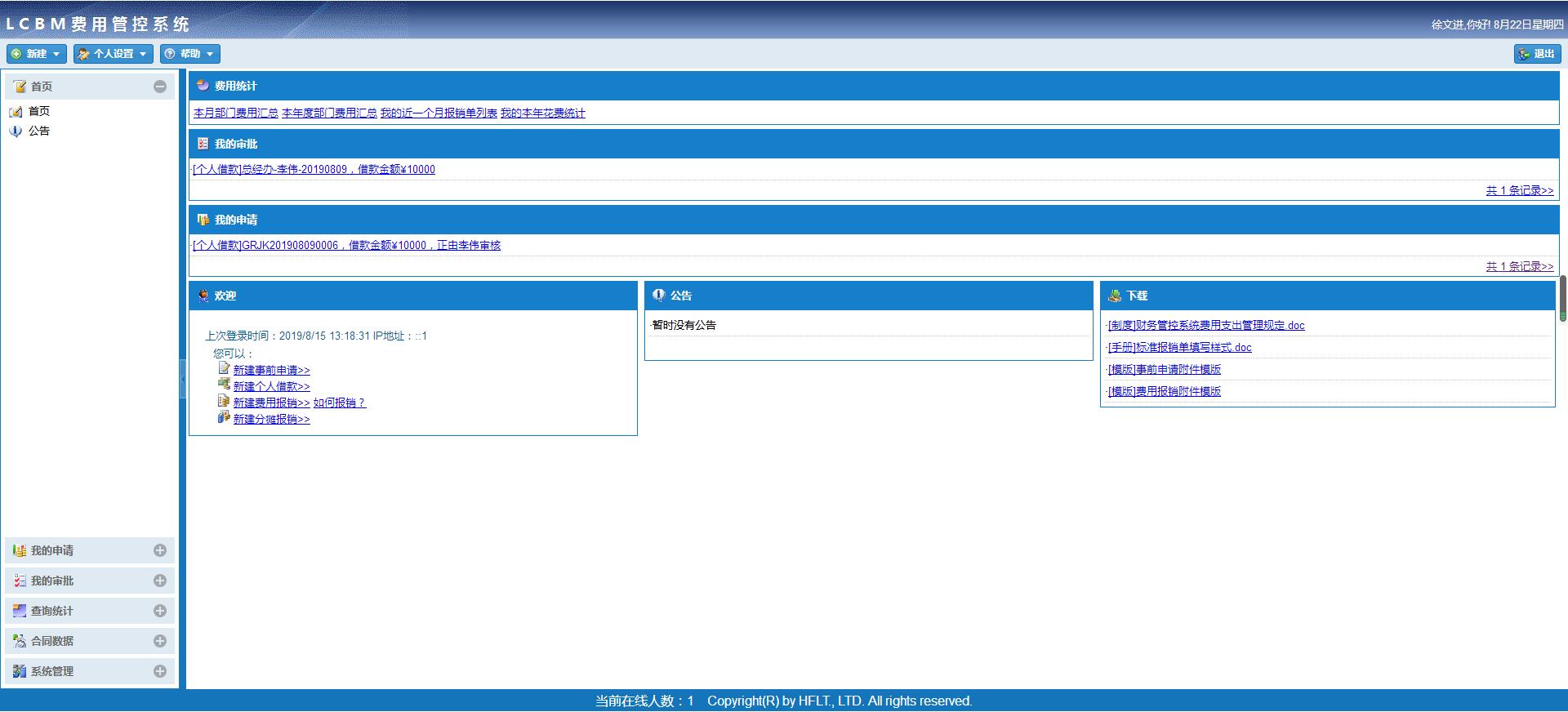Screen dimensions: 1568x712
Task: Open the 个人设置 dropdown menu
Action: (x=113, y=54)
